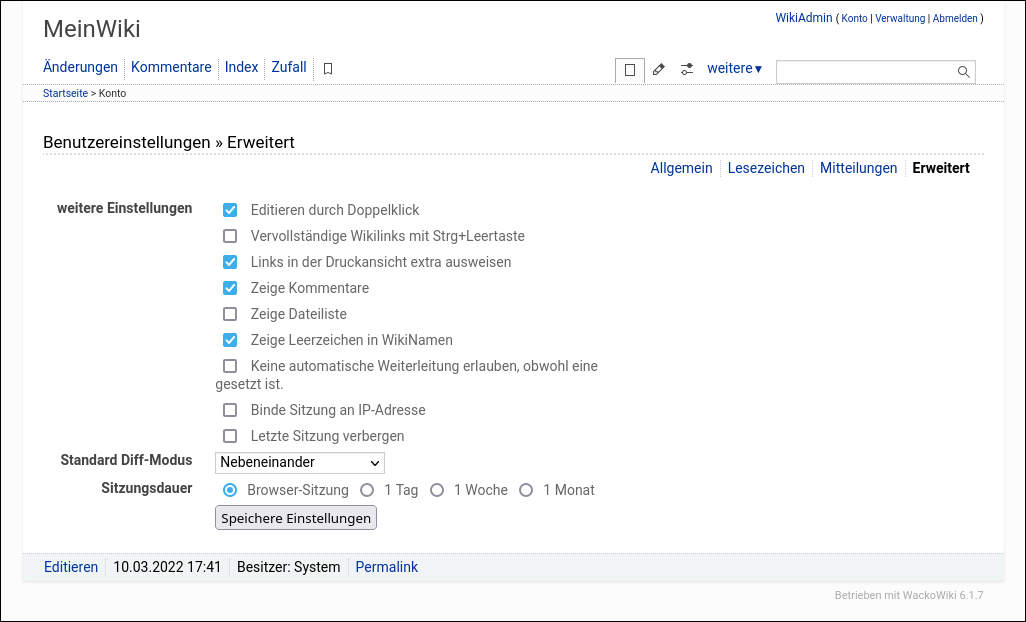Open the Änderungen page
This screenshot has width=1026, height=622.
80,67
